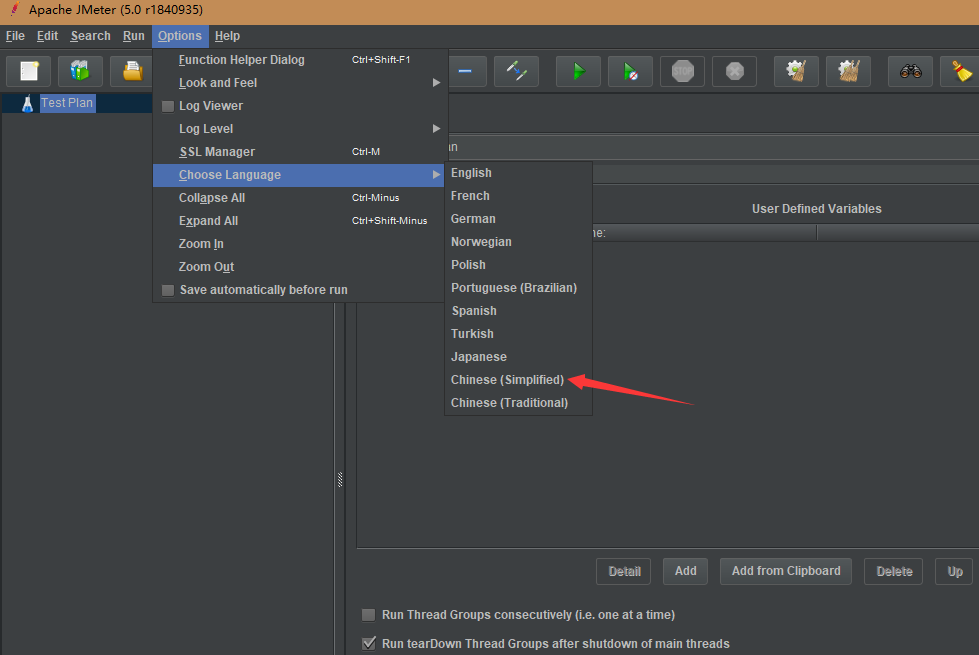Close the Options menu via its header

pyautogui.click(x=180, y=36)
